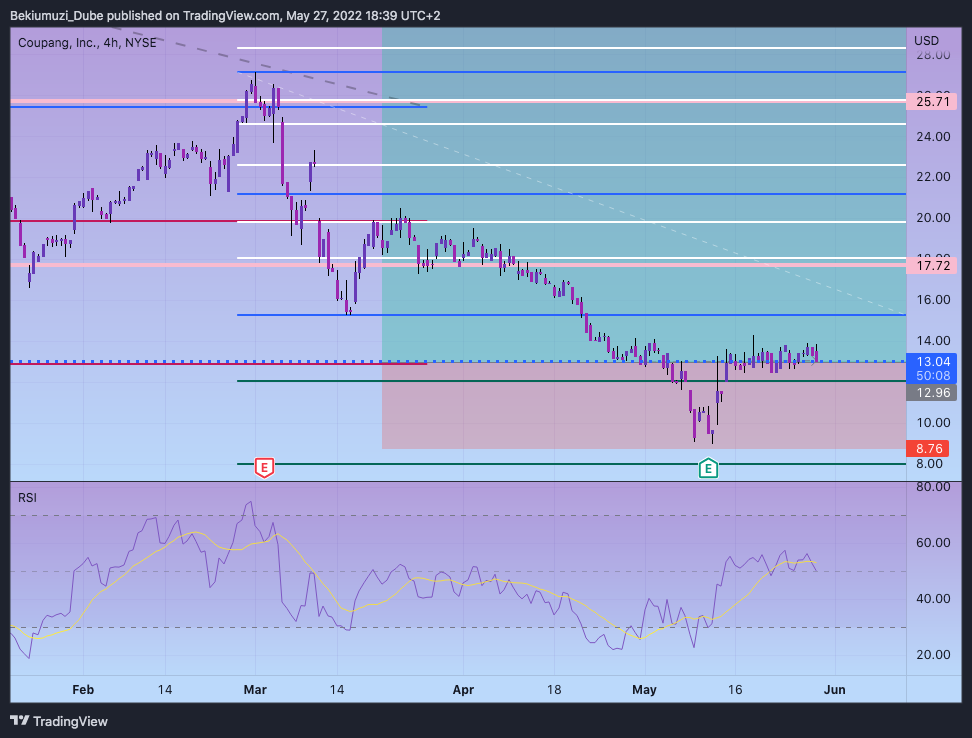Click the 14.00 price scale value
Screen dimensions: 972x738
pyautogui.click(x=933, y=341)
